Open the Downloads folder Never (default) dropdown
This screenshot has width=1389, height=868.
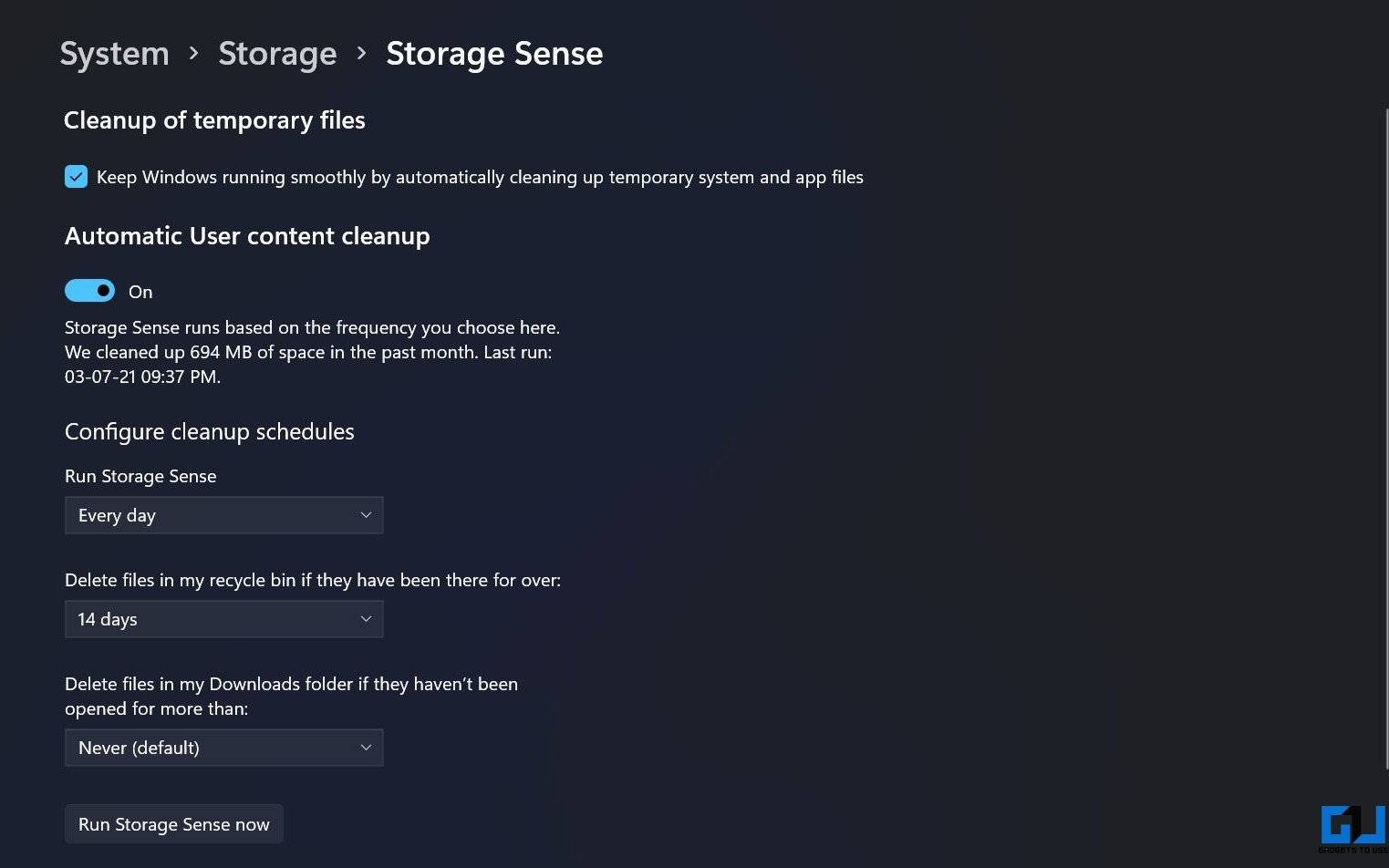click(223, 748)
